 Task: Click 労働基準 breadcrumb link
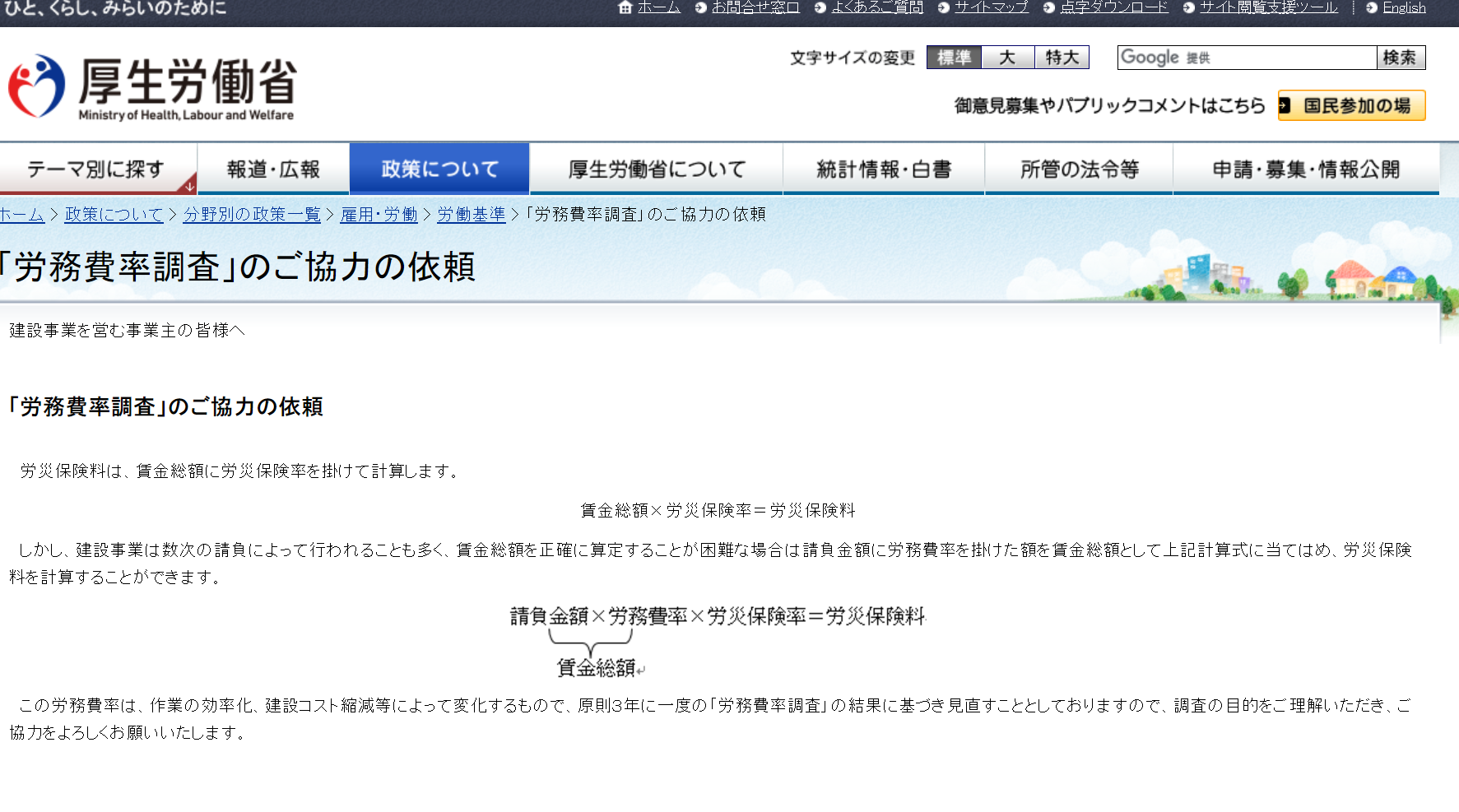click(471, 215)
